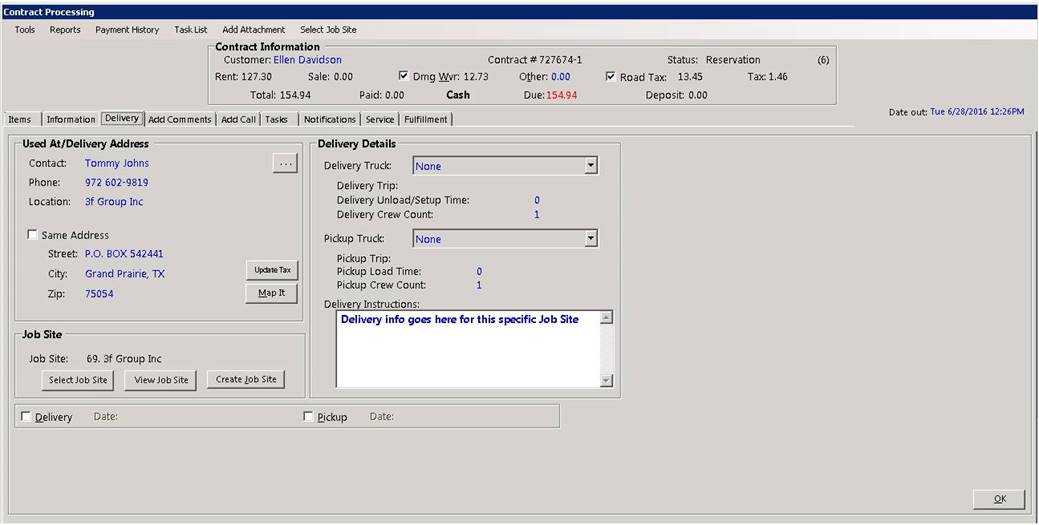
Task: Click the Due amount 154.94 in red
Action: point(561,95)
